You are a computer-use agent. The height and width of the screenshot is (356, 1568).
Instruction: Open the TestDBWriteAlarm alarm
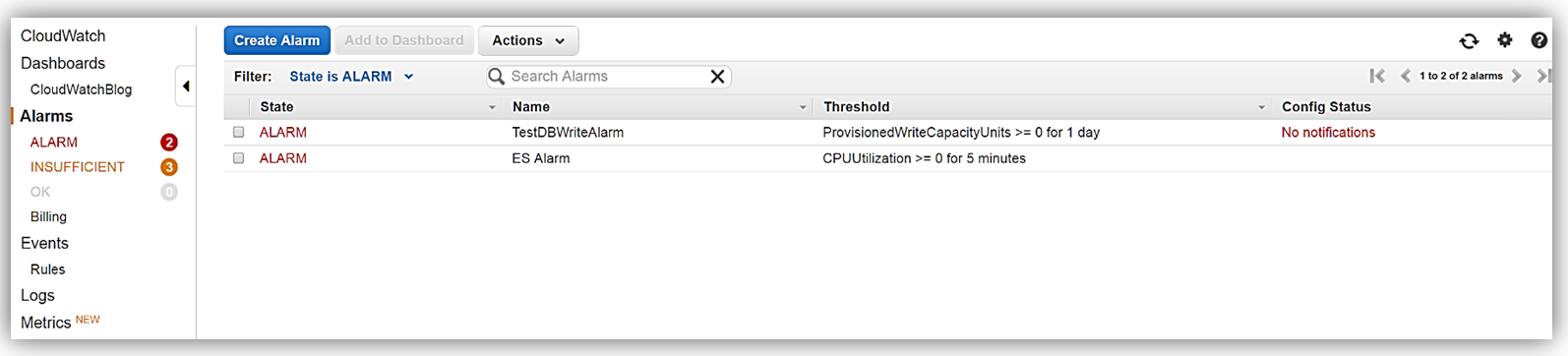[568, 132]
